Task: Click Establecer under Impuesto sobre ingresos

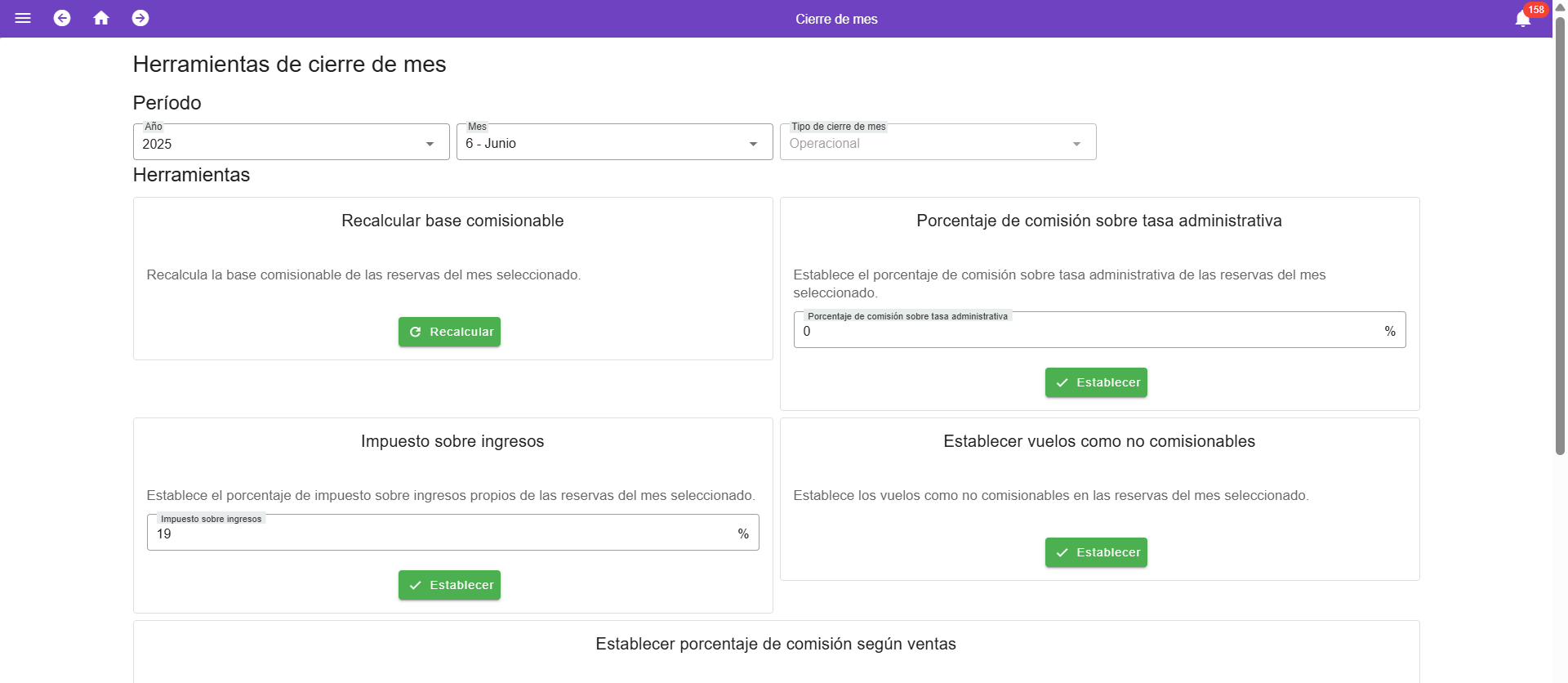Action: pyautogui.click(x=449, y=585)
